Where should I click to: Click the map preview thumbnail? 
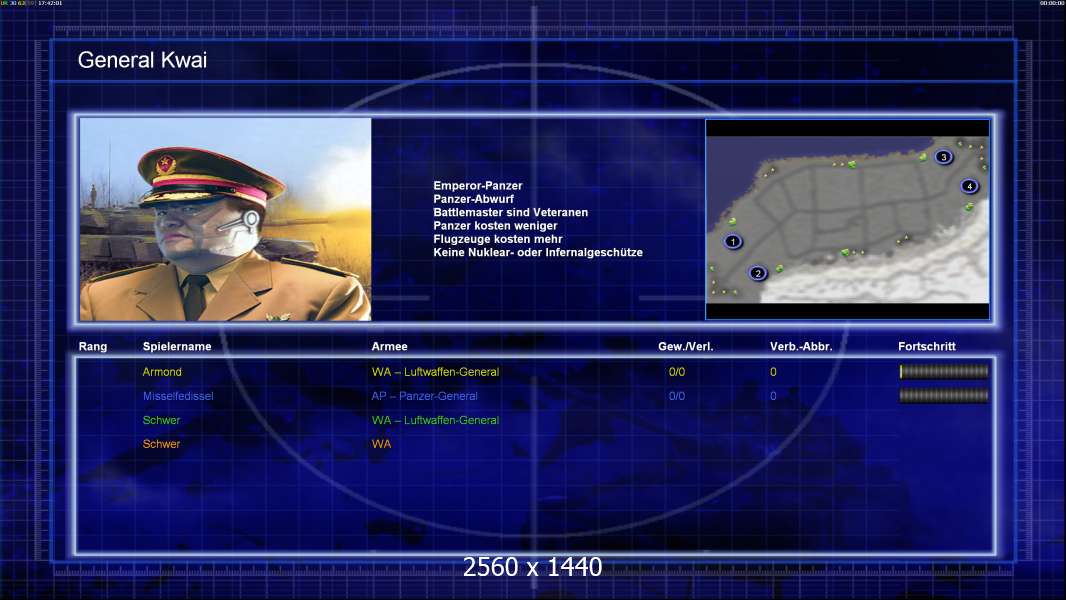click(847, 219)
